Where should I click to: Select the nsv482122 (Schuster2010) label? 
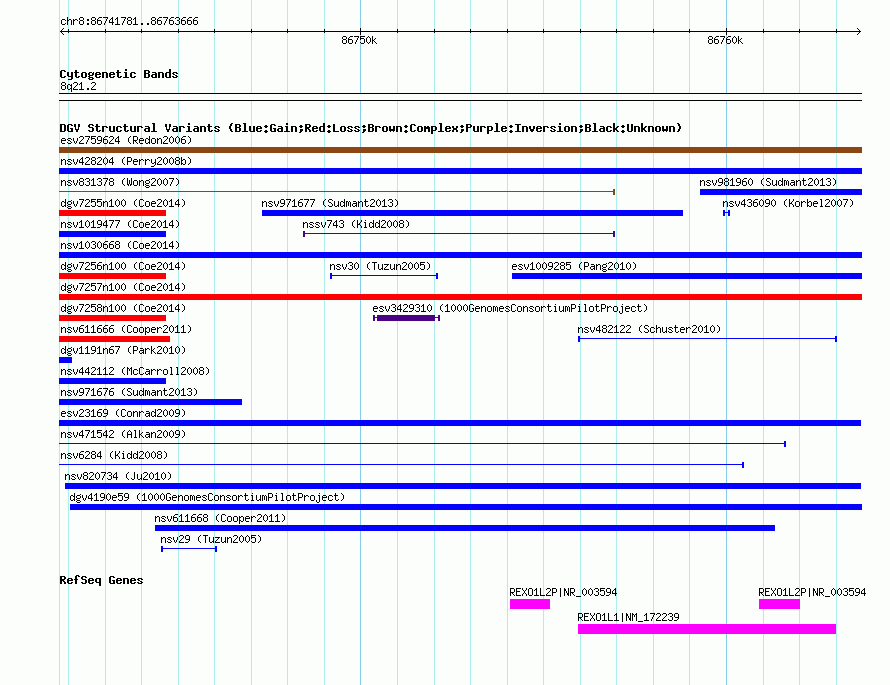[649, 329]
